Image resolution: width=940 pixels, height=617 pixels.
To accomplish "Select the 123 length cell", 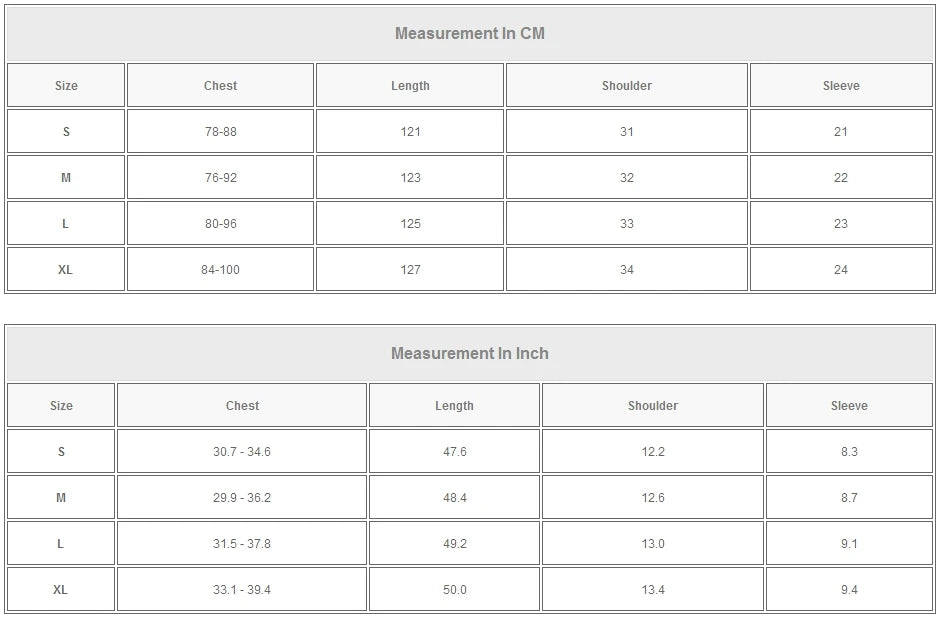I will (410, 178).
